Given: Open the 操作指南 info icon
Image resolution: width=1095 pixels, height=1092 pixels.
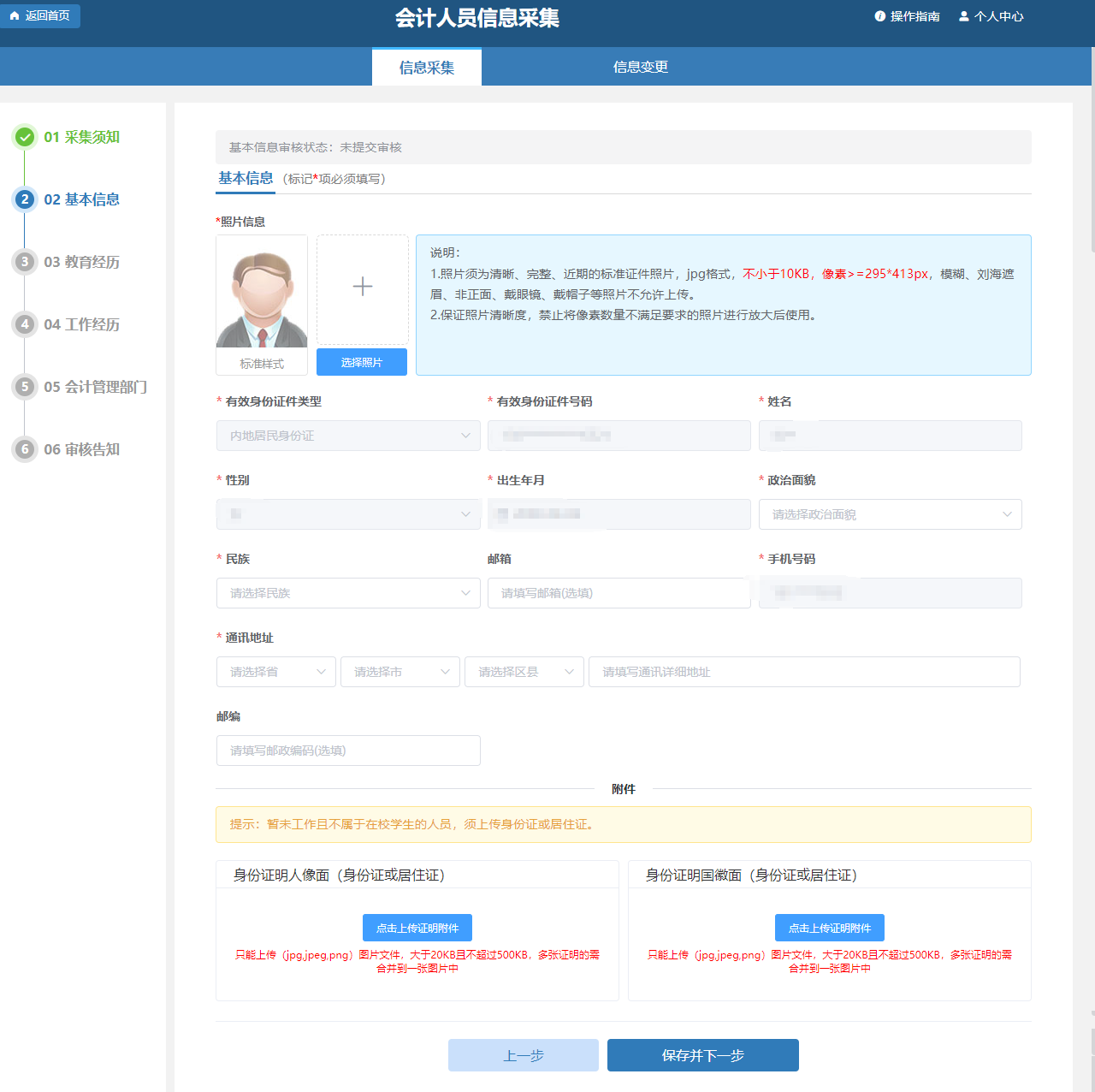Looking at the screenshot, I should (x=879, y=16).
